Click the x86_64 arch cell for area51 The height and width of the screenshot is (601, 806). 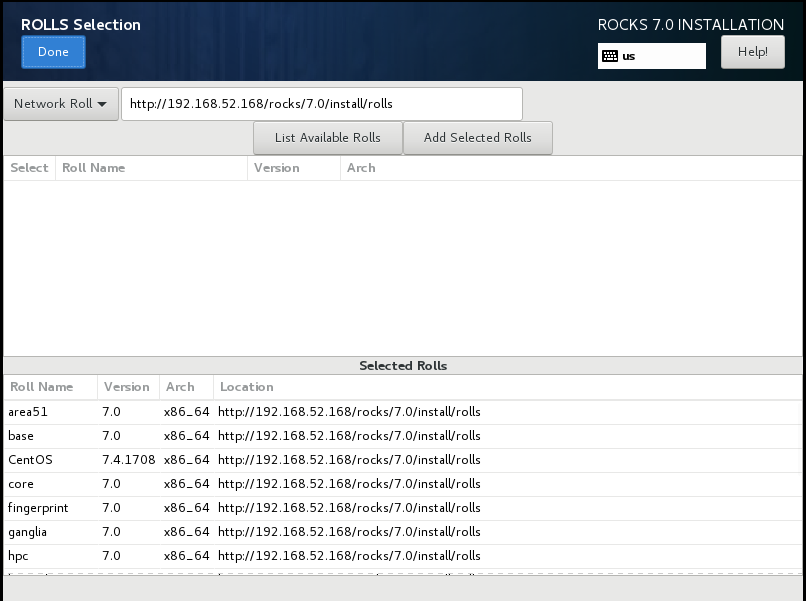pos(187,412)
